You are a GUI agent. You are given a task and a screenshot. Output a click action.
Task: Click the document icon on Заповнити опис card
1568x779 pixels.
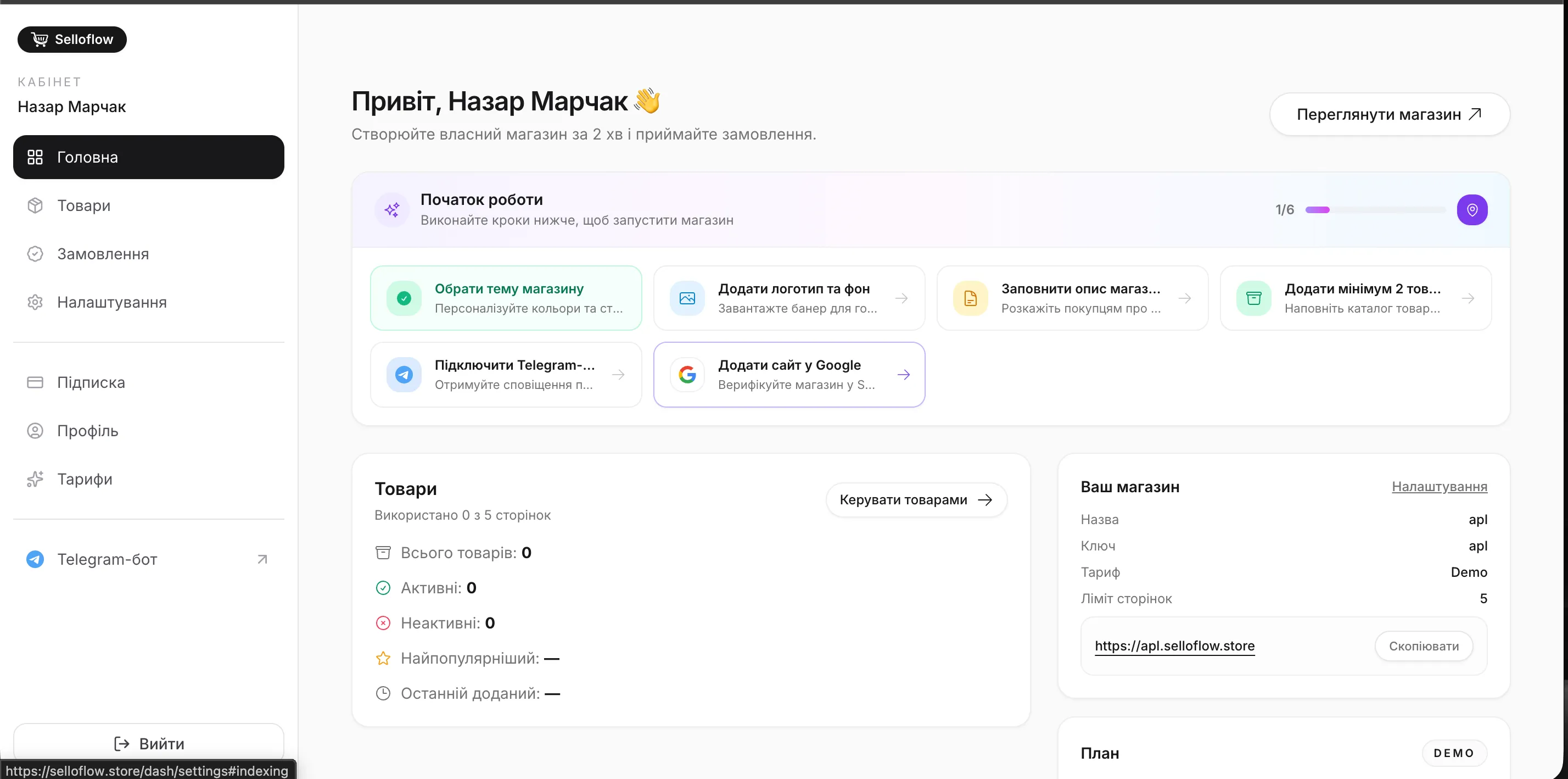coord(970,298)
